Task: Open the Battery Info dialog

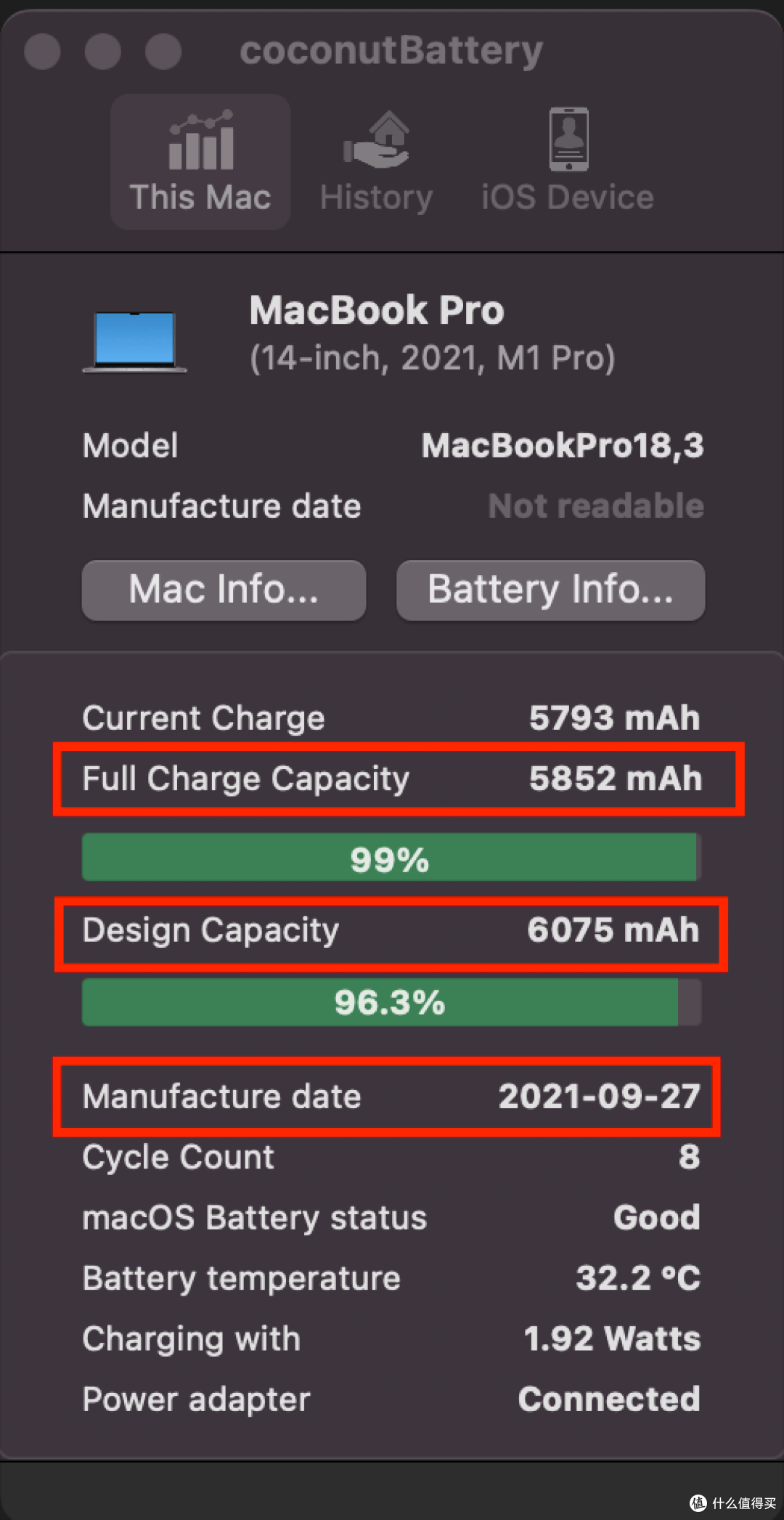Action: click(550, 590)
